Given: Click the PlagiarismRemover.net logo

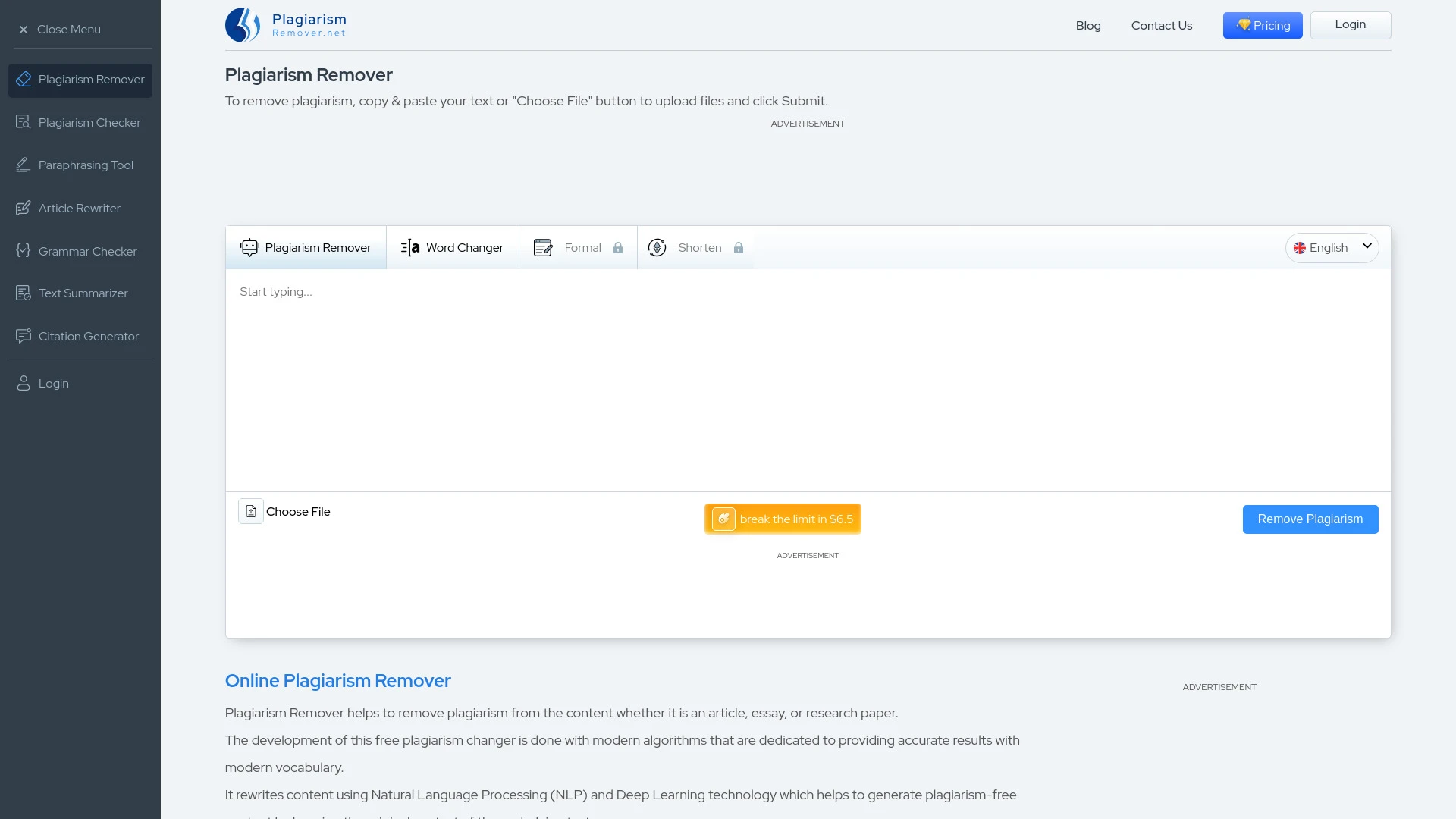Looking at the screenshot, I should 285,24.
